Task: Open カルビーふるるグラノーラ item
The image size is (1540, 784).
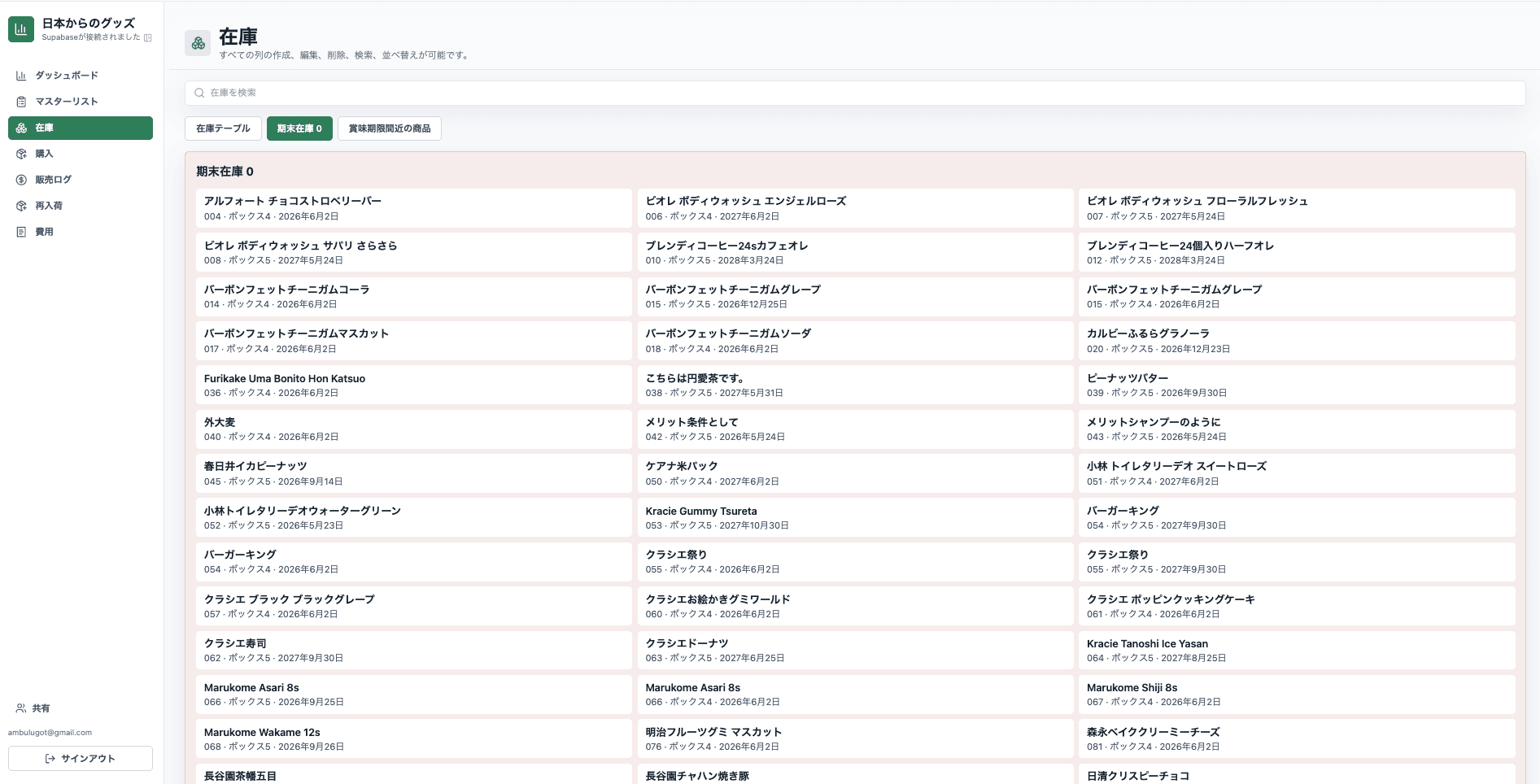Action: (x=1297, y=341)
